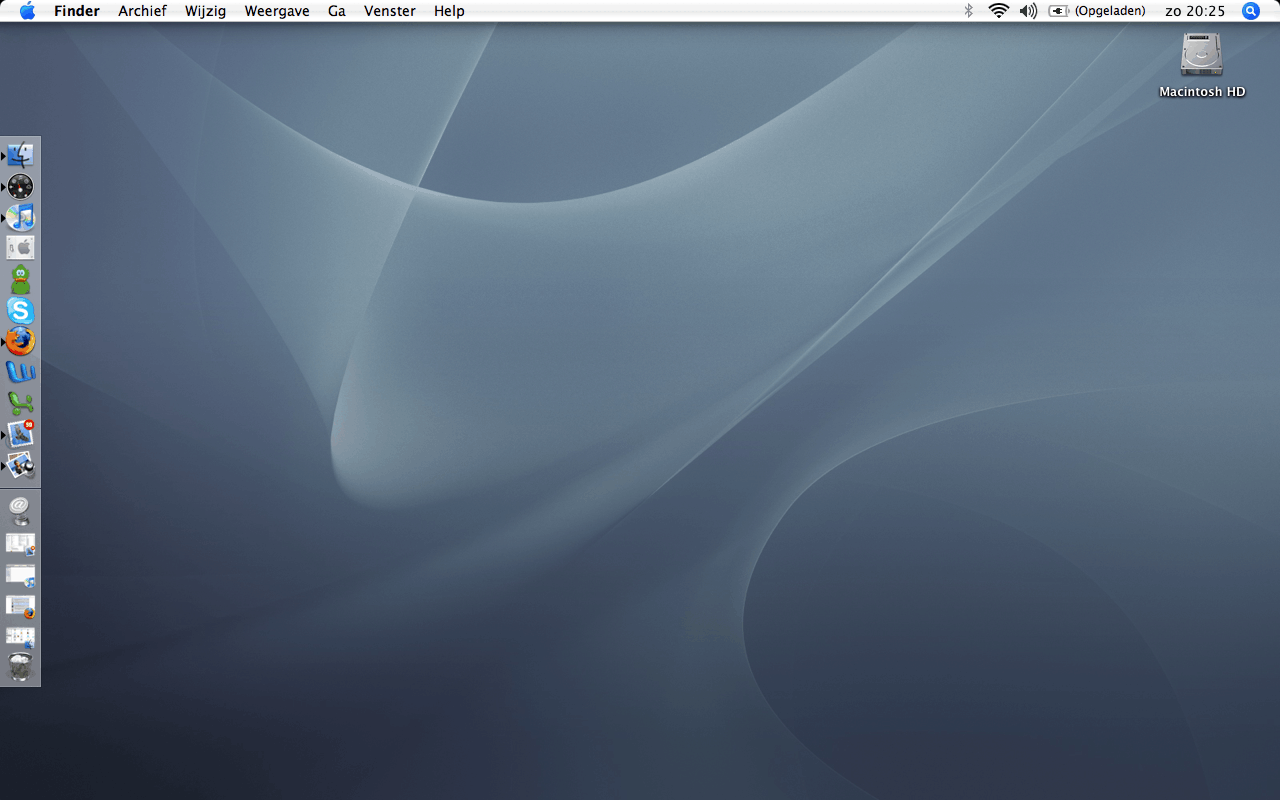
Task: Open Finder from the Dock
Action: point(21,155)
